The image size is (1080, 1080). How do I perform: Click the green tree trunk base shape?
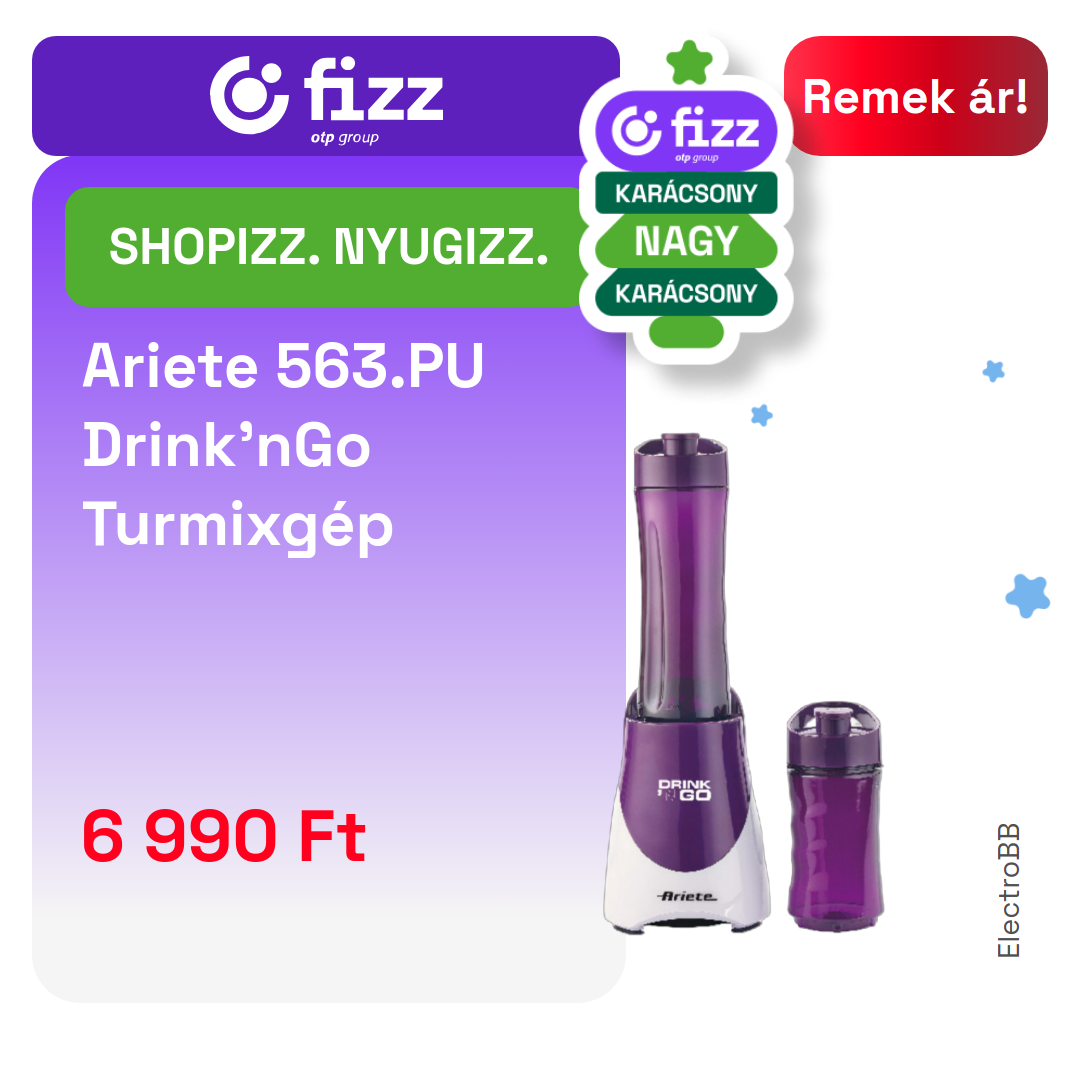click(x=686, y=332)
